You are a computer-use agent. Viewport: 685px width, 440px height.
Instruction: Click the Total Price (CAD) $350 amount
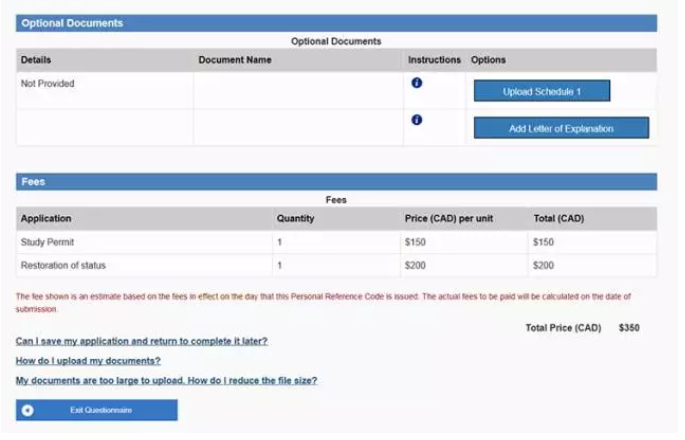[x=629, y=328]
